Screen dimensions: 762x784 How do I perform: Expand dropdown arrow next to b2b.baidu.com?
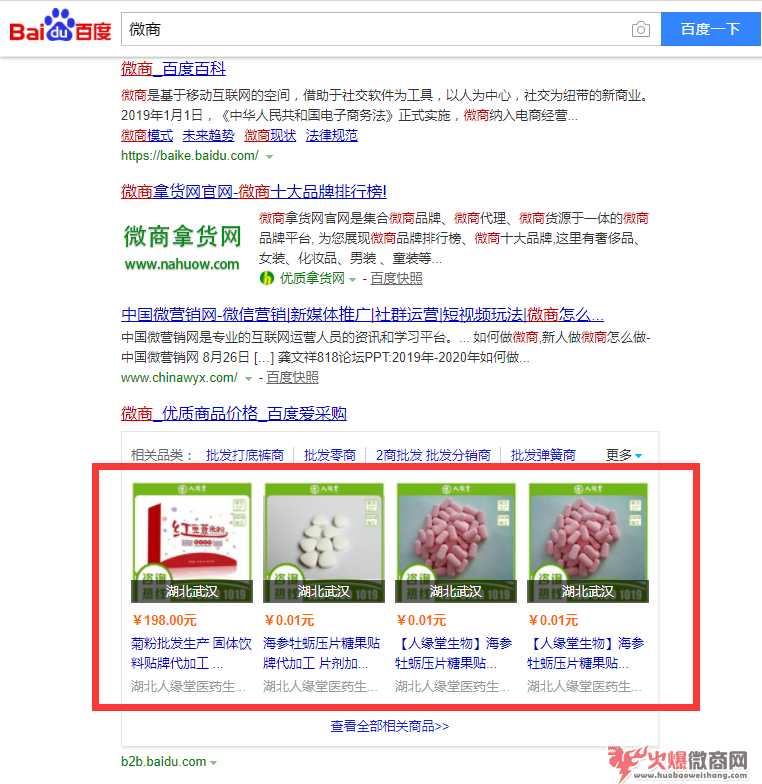point(214,763)
